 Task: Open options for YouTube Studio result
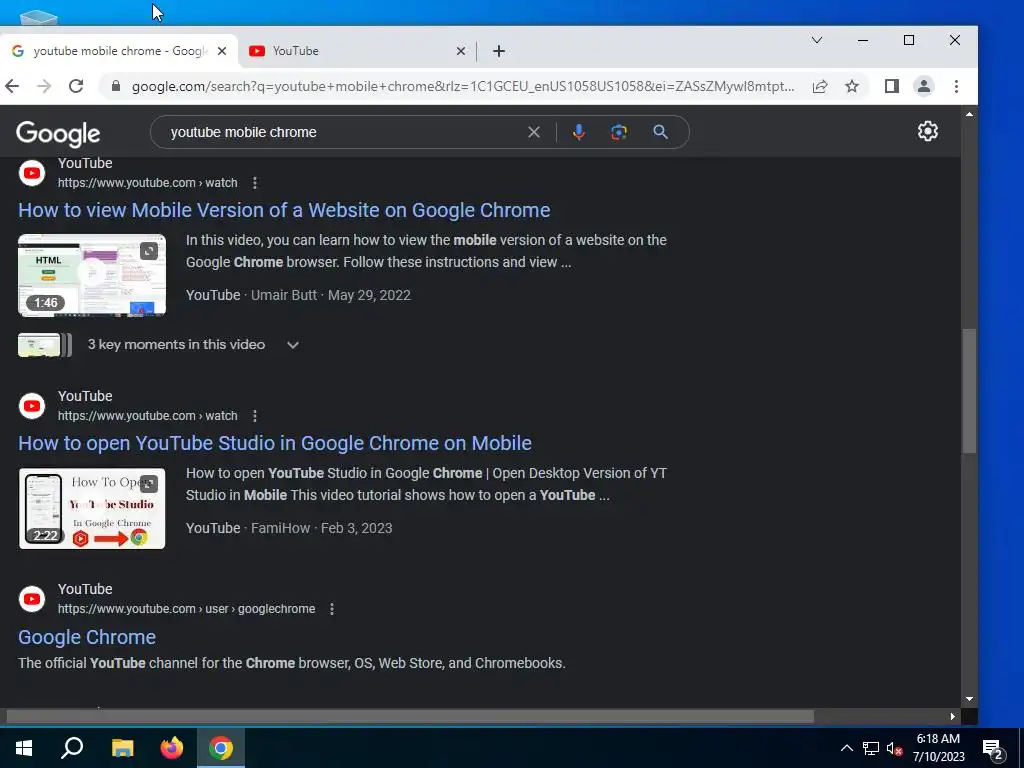255,416
